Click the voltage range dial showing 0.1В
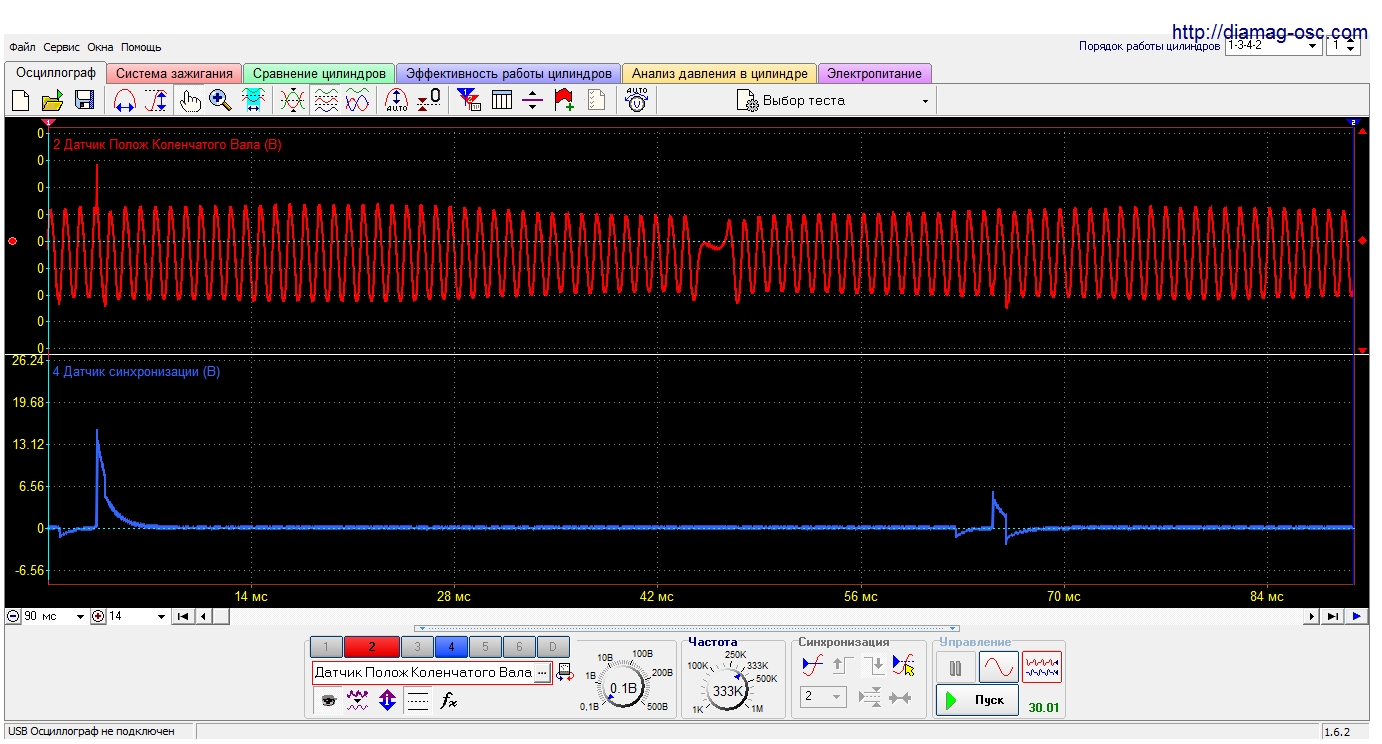Viewport: 1382px width, 744px height. (624, 688)
